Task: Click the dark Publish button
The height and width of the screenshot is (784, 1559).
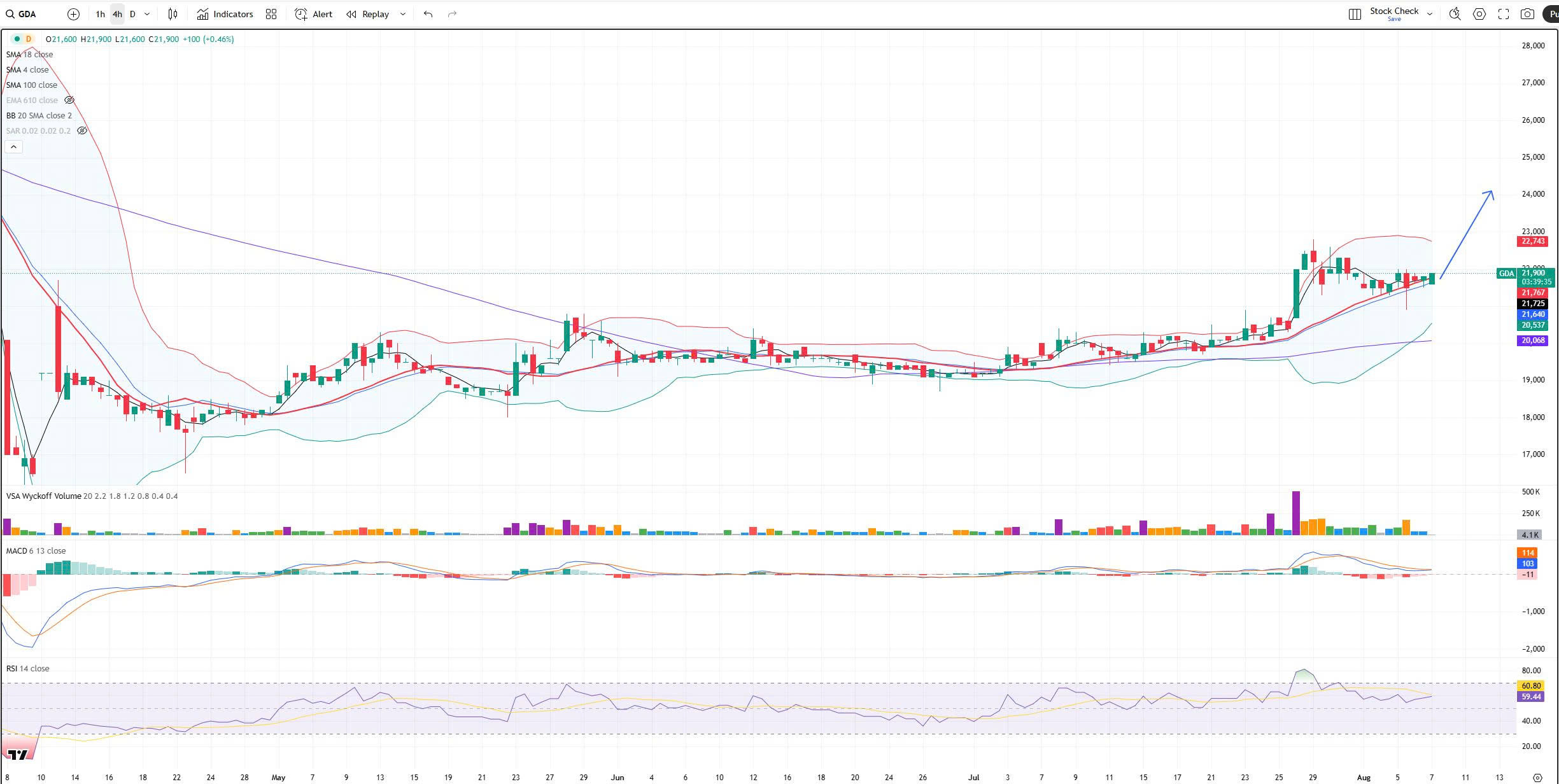Action: click(x=1551, y=14)
